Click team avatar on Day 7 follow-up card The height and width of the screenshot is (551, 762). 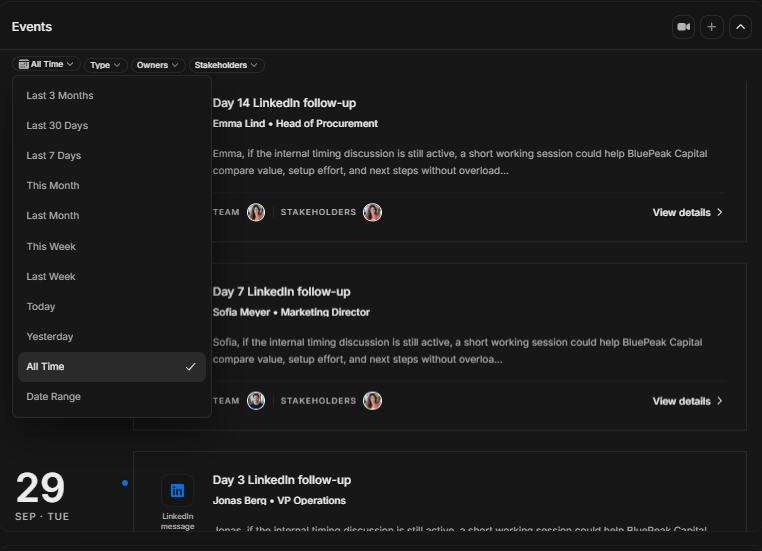(256, 401)
